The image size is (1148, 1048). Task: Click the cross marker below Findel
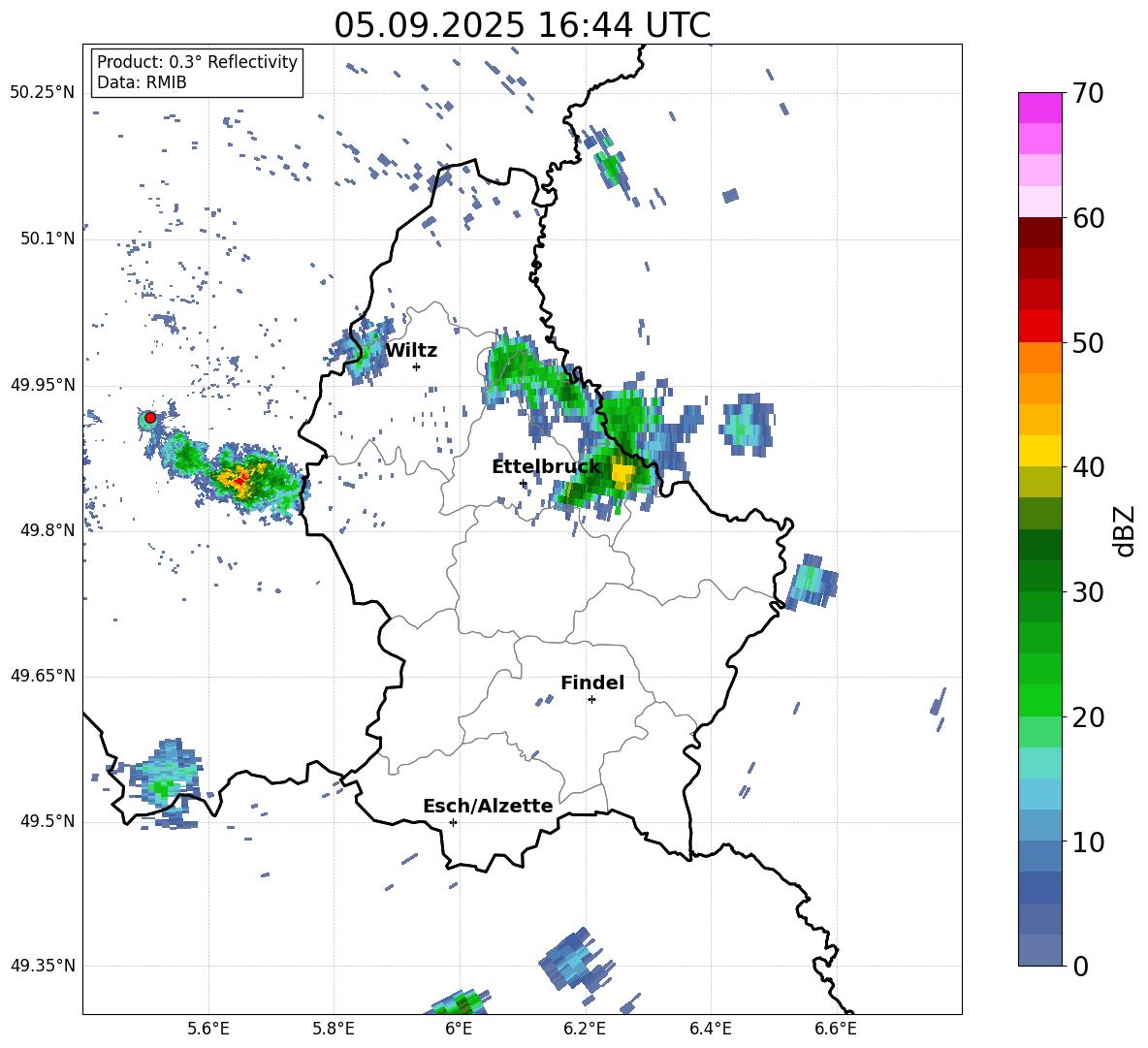click(x=591, y=700)
